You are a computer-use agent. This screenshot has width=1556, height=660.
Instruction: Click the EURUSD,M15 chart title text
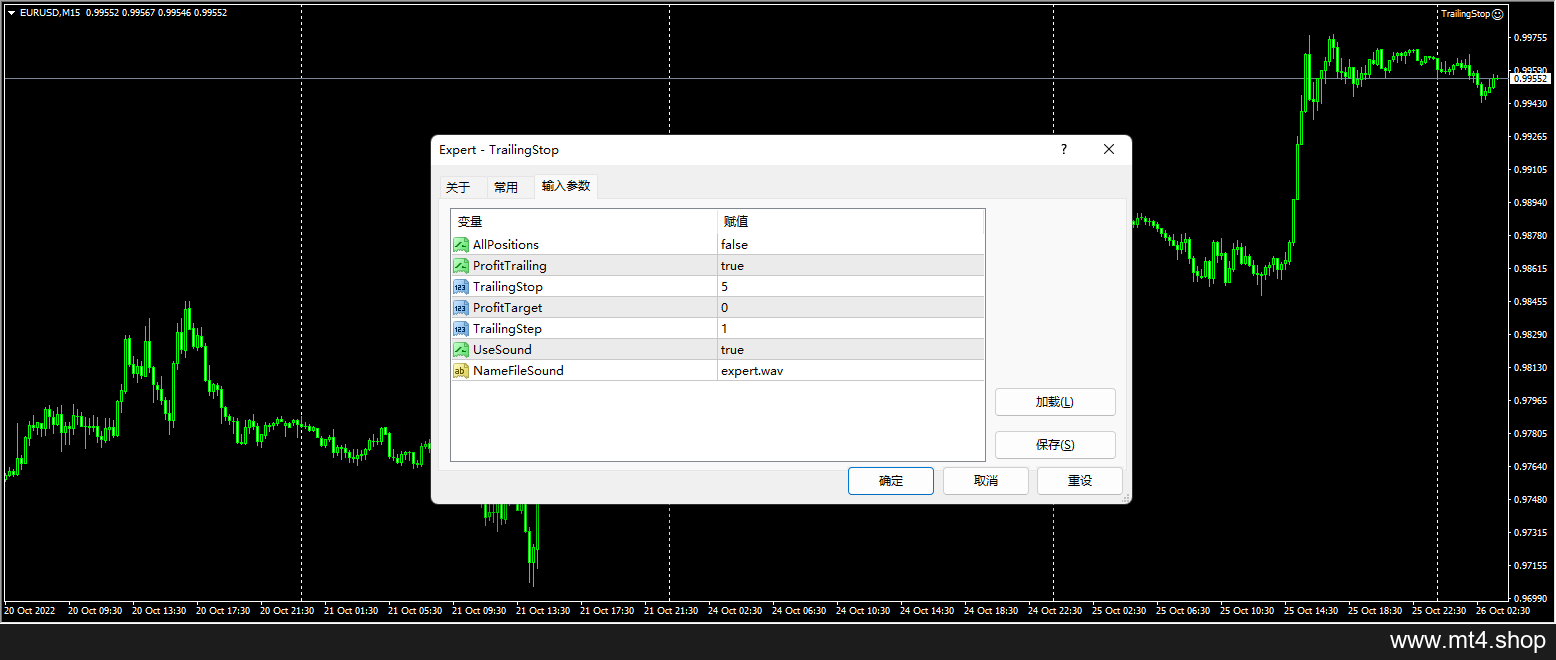coord(50,13)
